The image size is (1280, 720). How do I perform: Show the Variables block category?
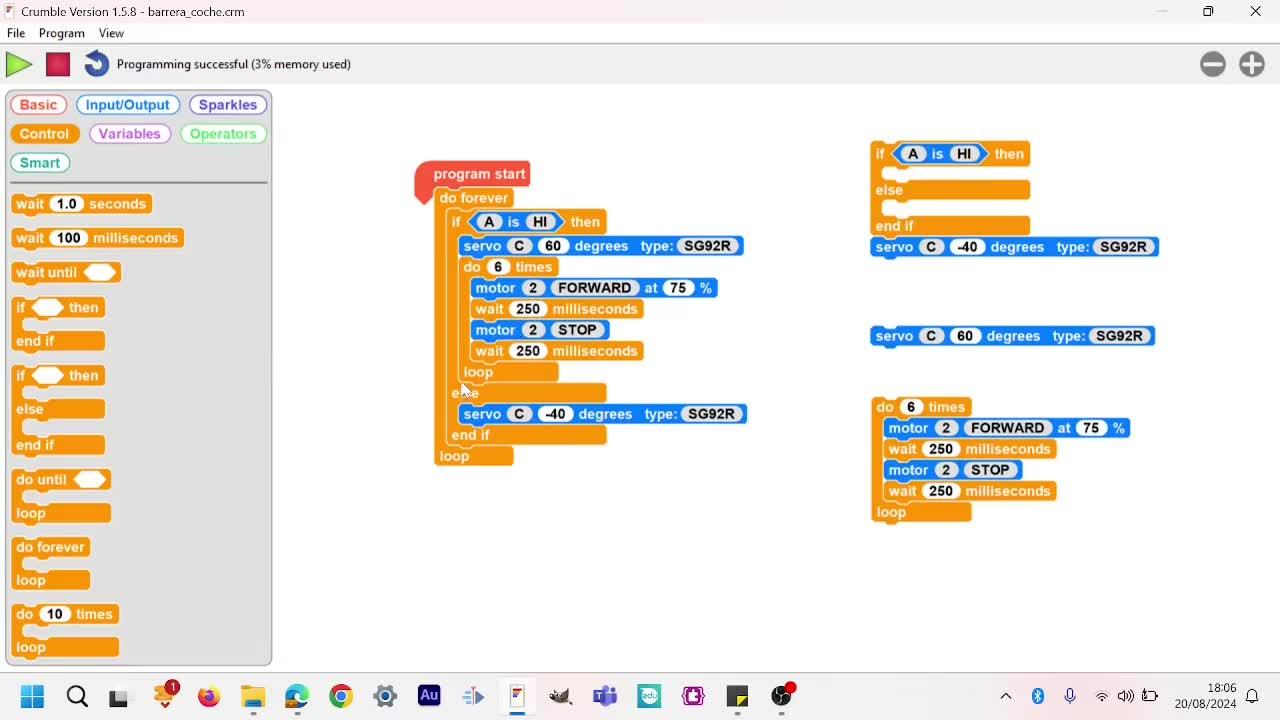pyautogui.click(x=129, y=134)
